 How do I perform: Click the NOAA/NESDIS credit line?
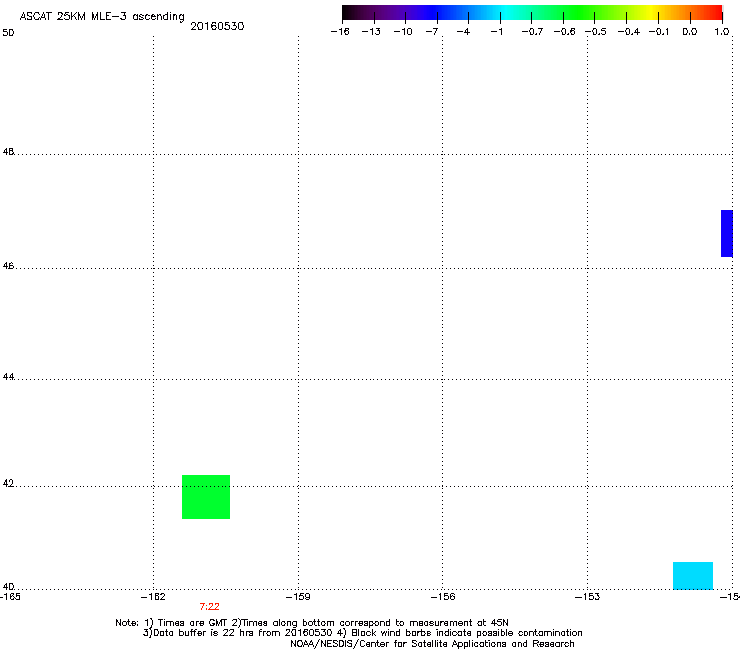click(x=432, y=644)
